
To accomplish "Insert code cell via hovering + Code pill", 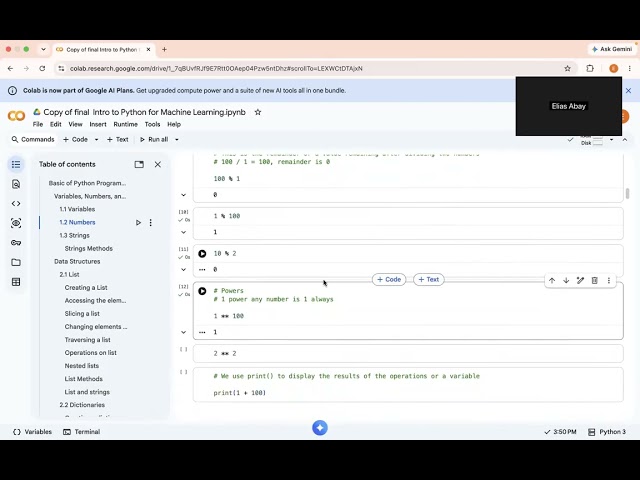I will (x=389, y=280).
